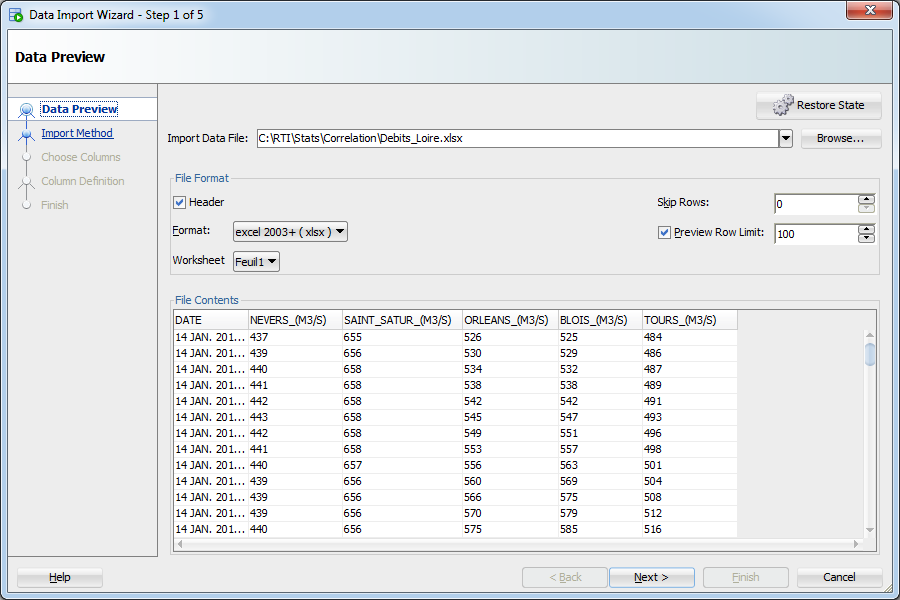Decrease Preview Row Limit with down arrow
Screen dimensions: 900x600
pyautogui.click(x=866, y=239)
